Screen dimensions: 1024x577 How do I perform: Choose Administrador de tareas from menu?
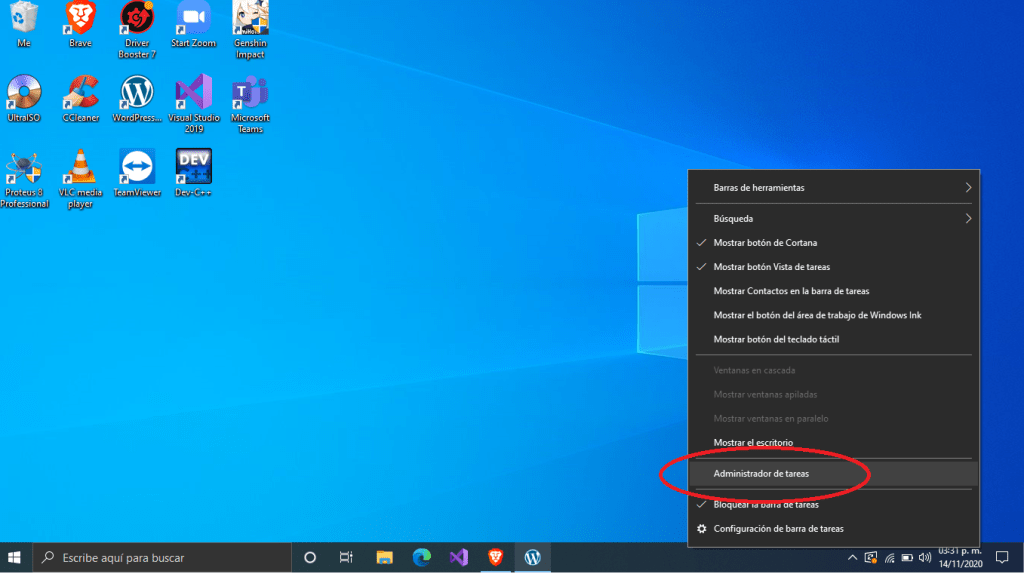(x=761, y=473)
